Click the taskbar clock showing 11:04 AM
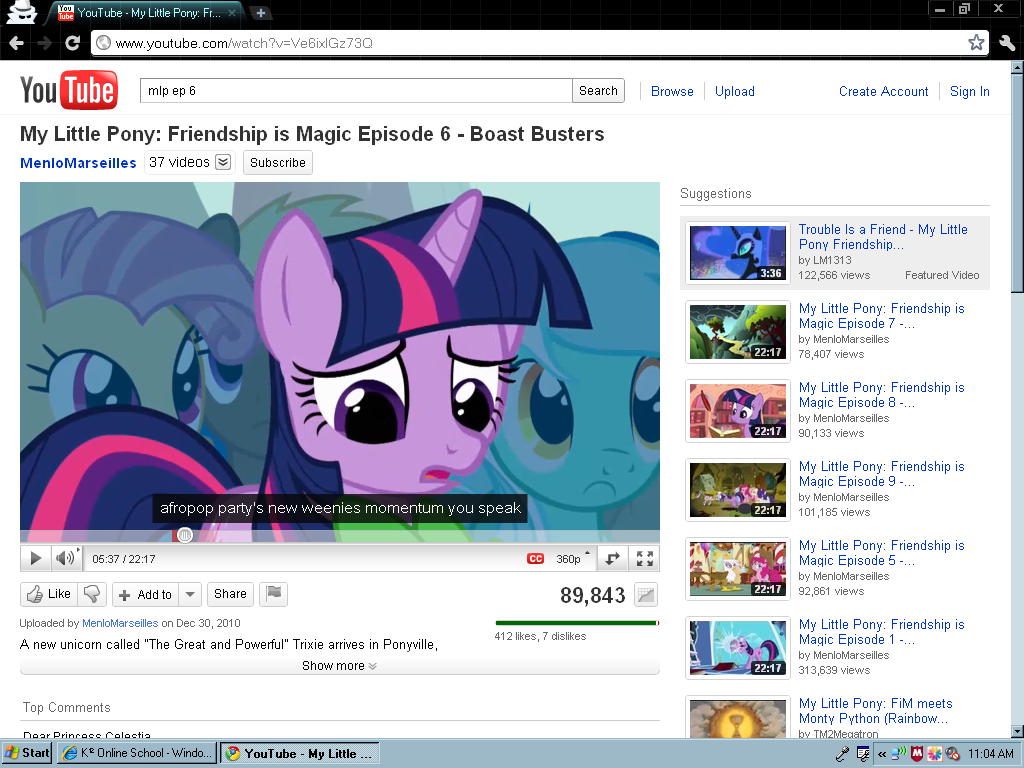 point(991,754)
